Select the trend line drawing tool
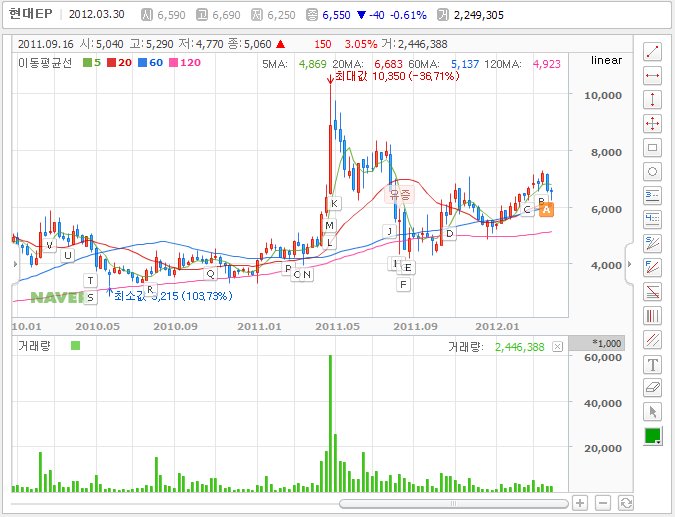The image size is (675, 517). pos(653,52)
